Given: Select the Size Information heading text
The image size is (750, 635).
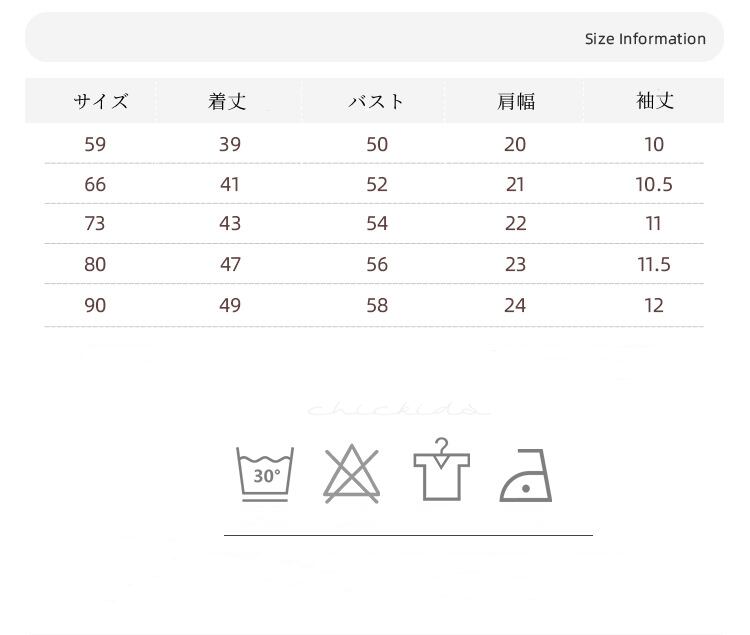Looking at the screenshot, I should coord(645,39).
